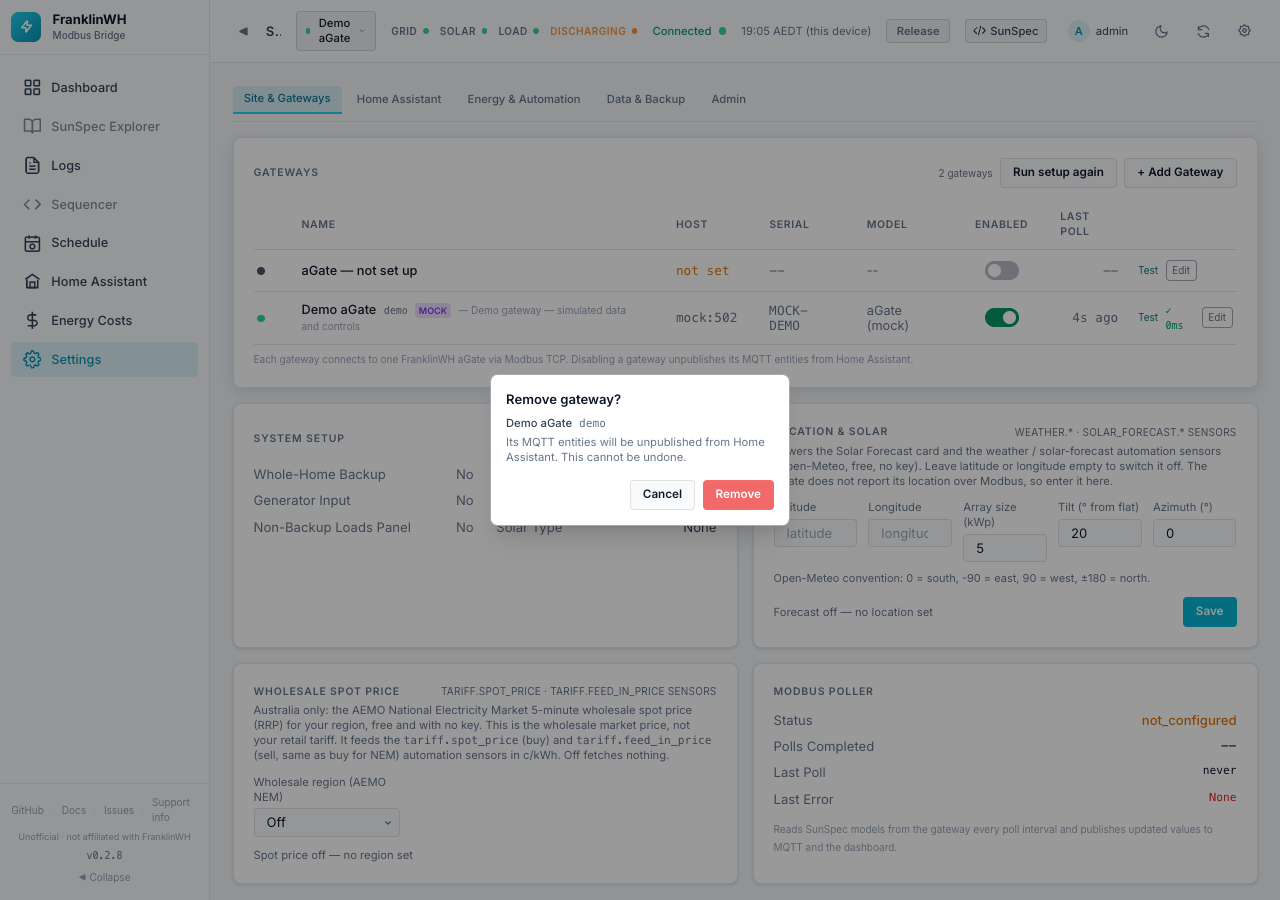Click the Sequencer code brackets icon

(32, 204)
